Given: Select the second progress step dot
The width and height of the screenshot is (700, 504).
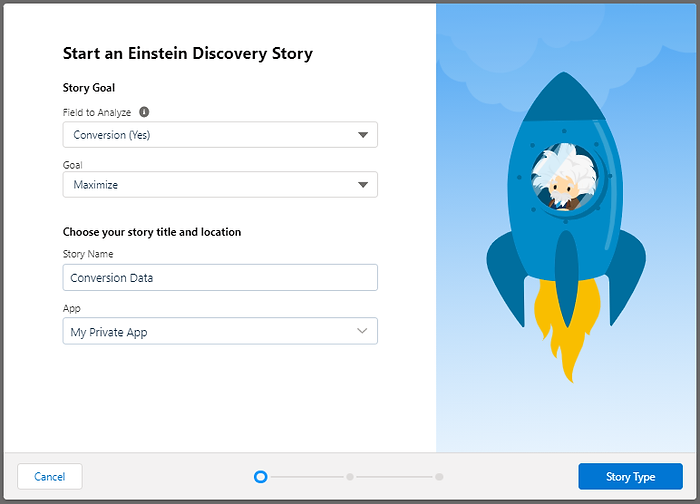Looking at the screenshot, I should 350,477.
